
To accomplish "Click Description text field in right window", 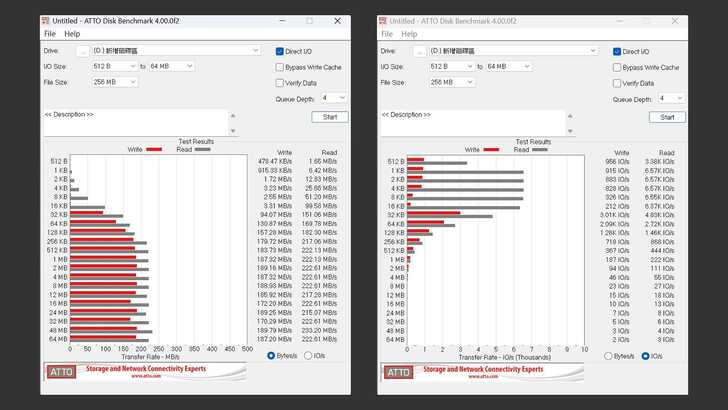I will 473,123.
